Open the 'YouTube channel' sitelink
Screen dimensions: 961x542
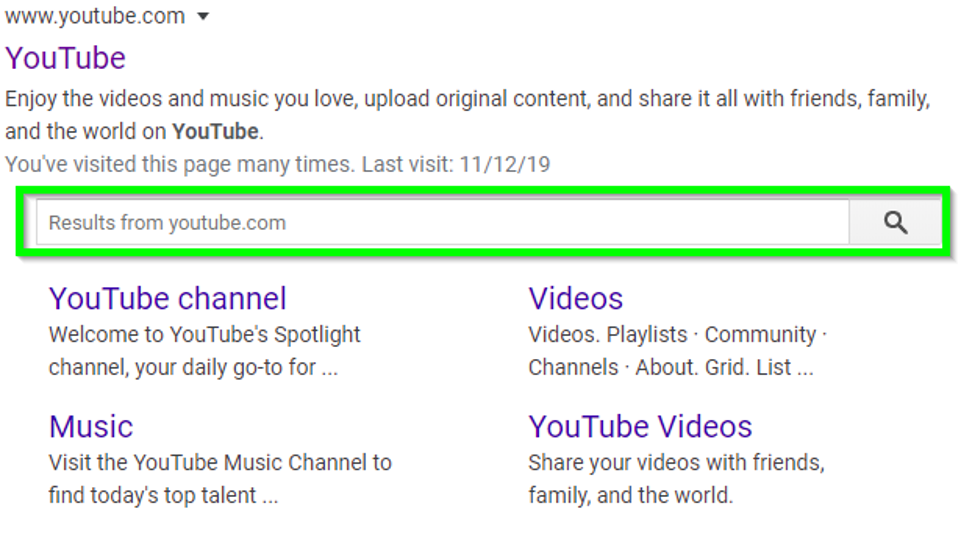(167, 299)
